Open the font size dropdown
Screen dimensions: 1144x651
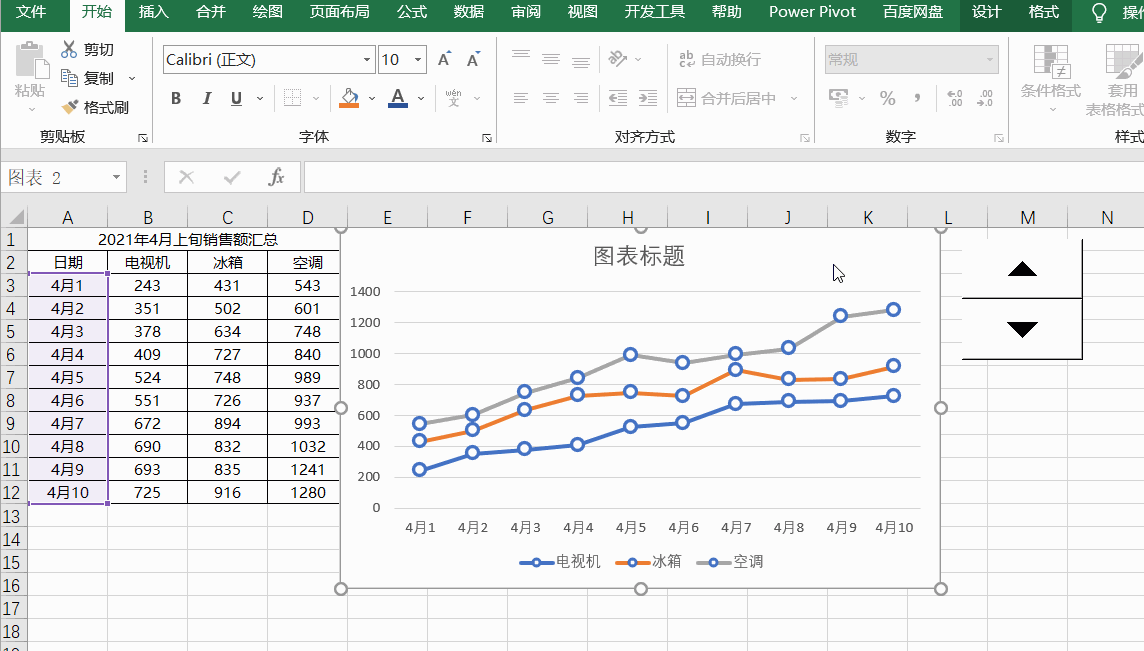point(418,60)
